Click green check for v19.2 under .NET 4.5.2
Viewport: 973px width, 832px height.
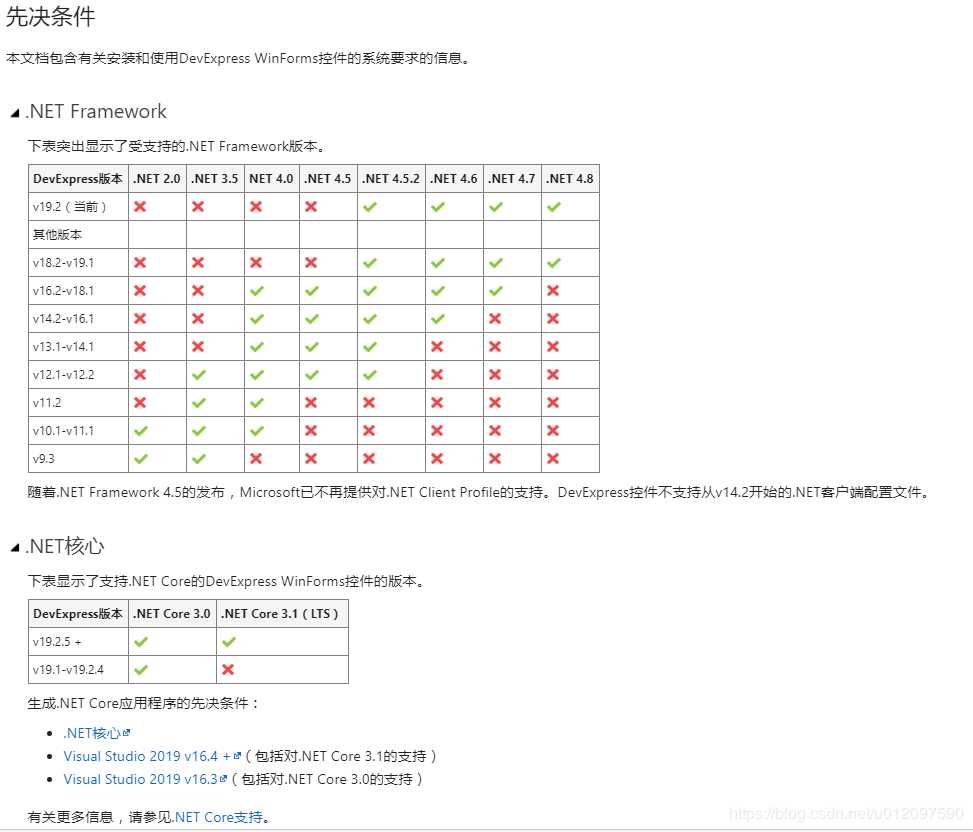click(x=370, y=207)
